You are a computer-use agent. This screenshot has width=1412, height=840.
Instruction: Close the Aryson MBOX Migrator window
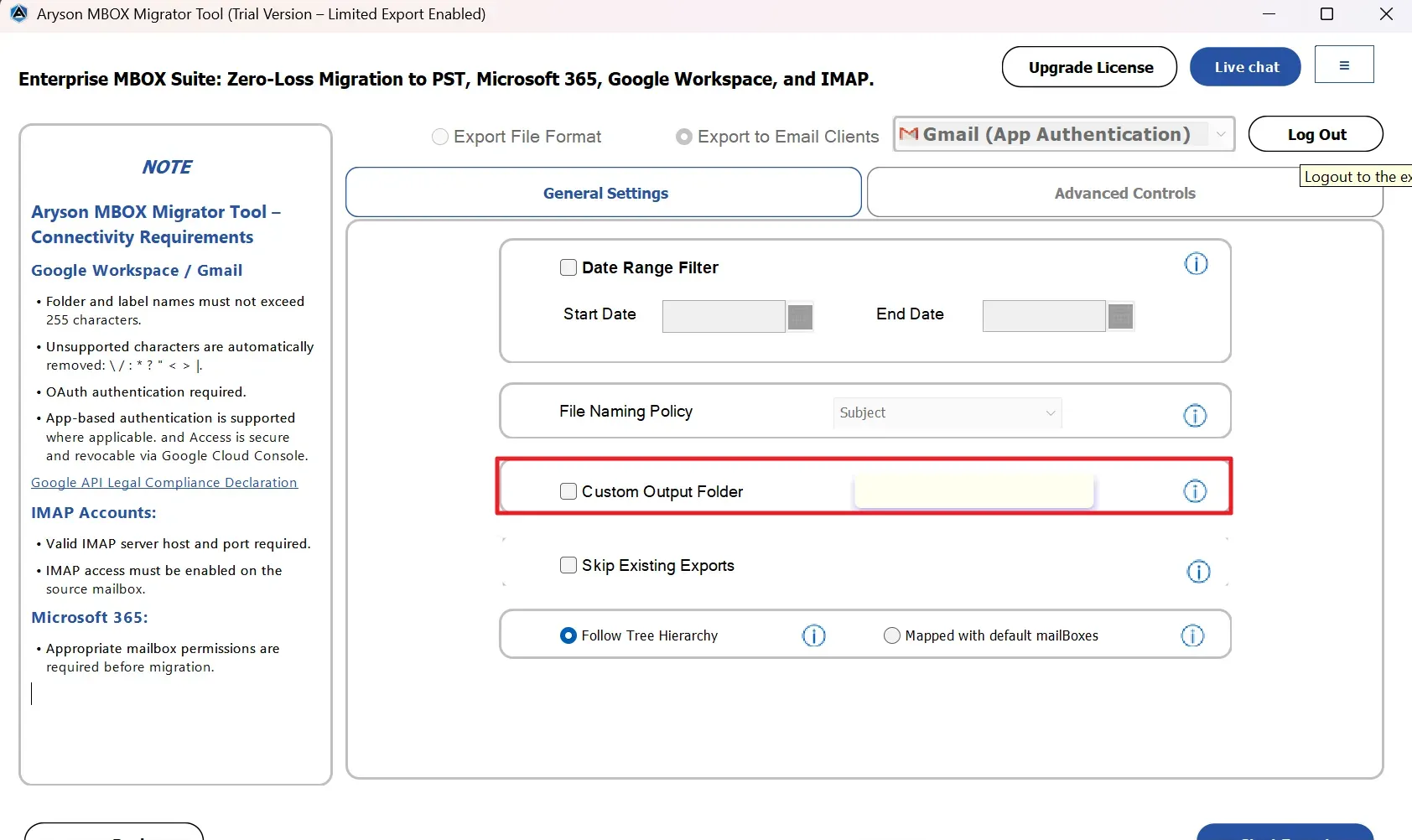click(x=1386, y=14)
